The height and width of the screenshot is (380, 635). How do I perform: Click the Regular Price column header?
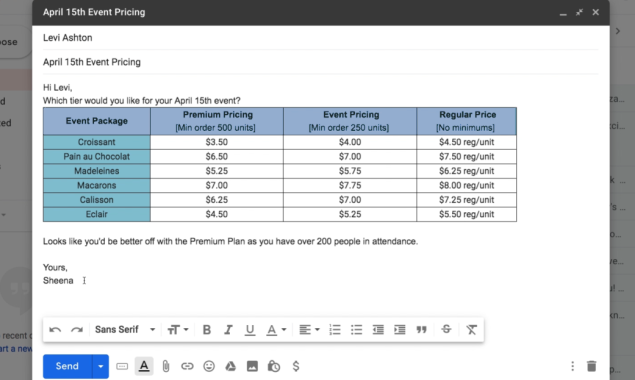tap(467, 121)
